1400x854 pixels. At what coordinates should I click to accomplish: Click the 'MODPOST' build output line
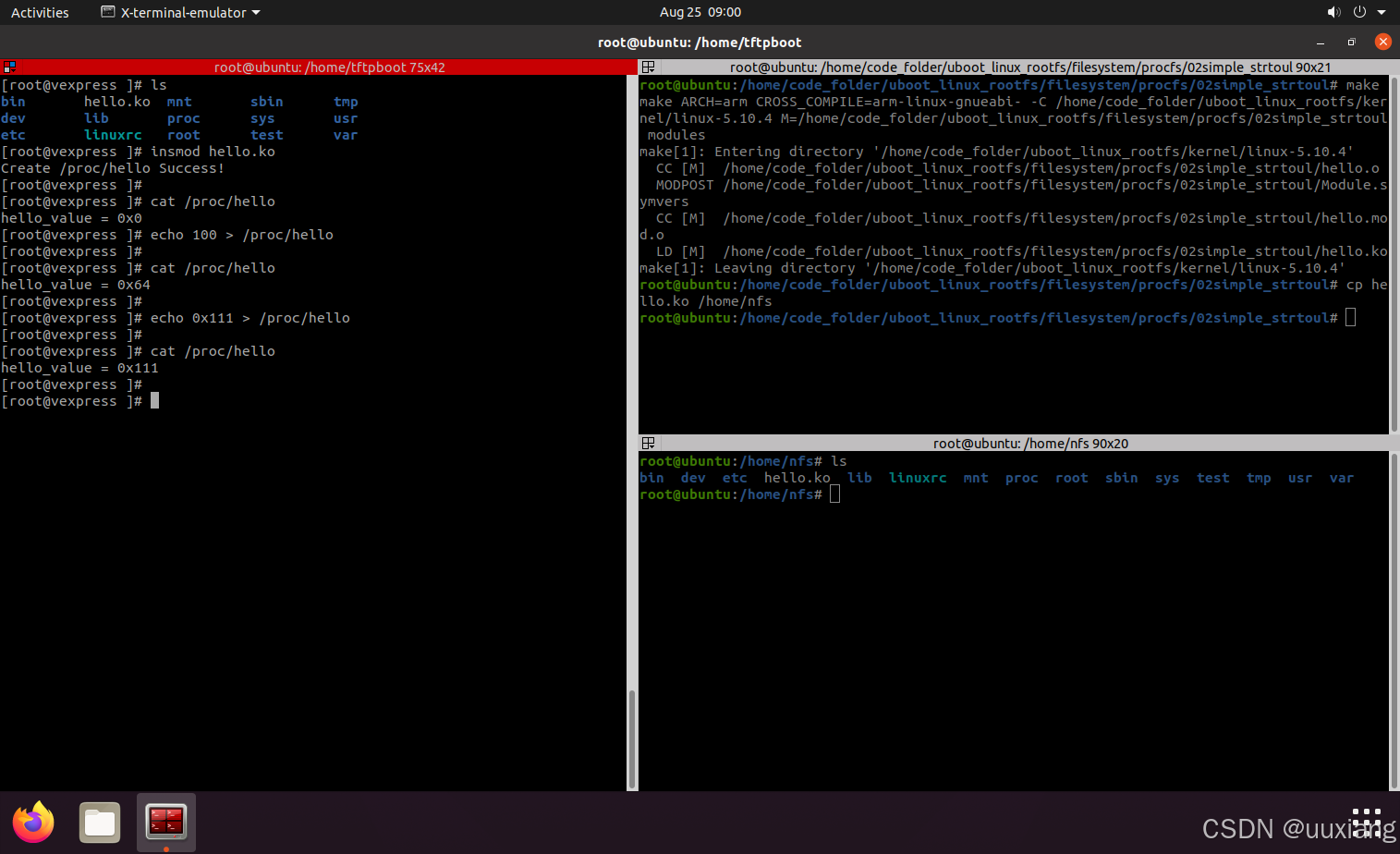(1014, 193)
